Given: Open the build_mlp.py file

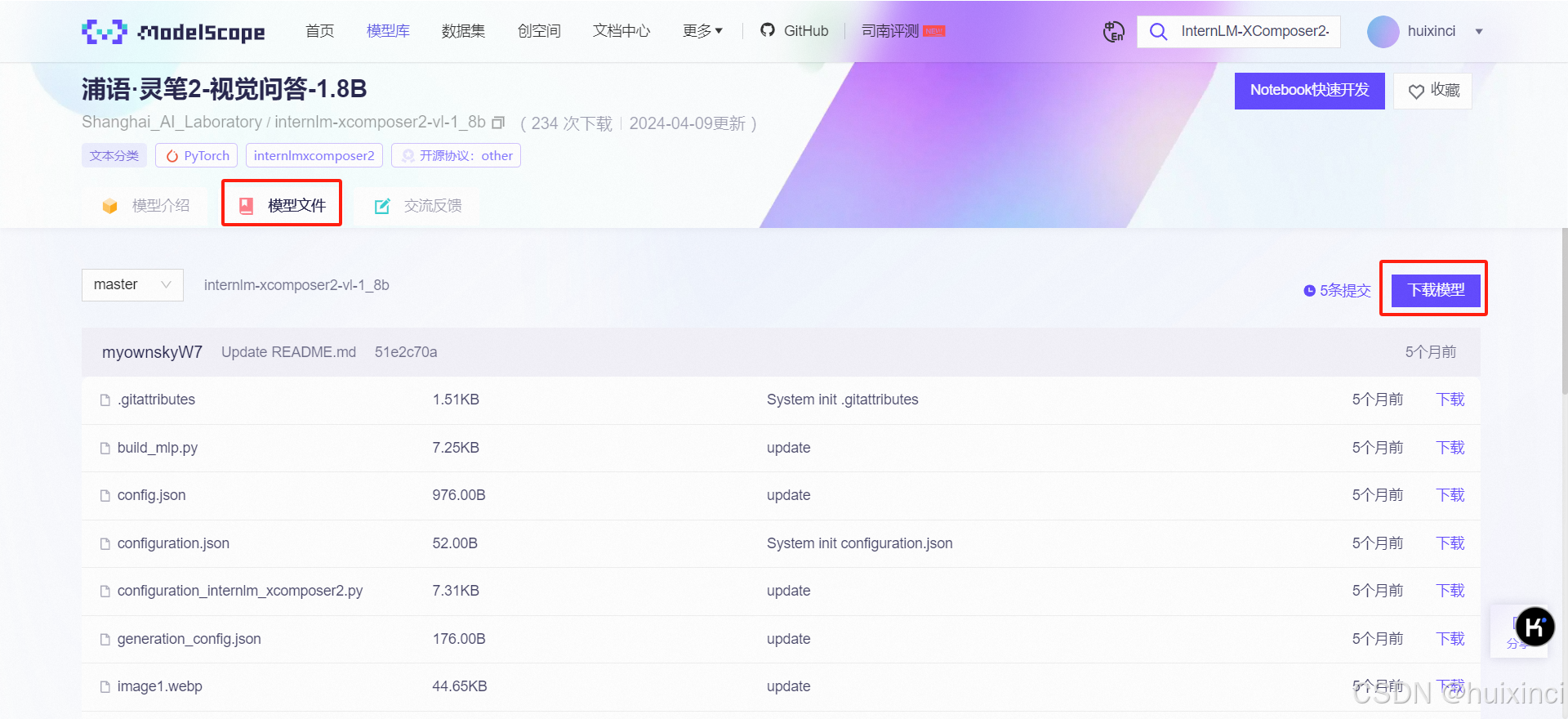Looking at the screenshot, I should click(158, 448).
